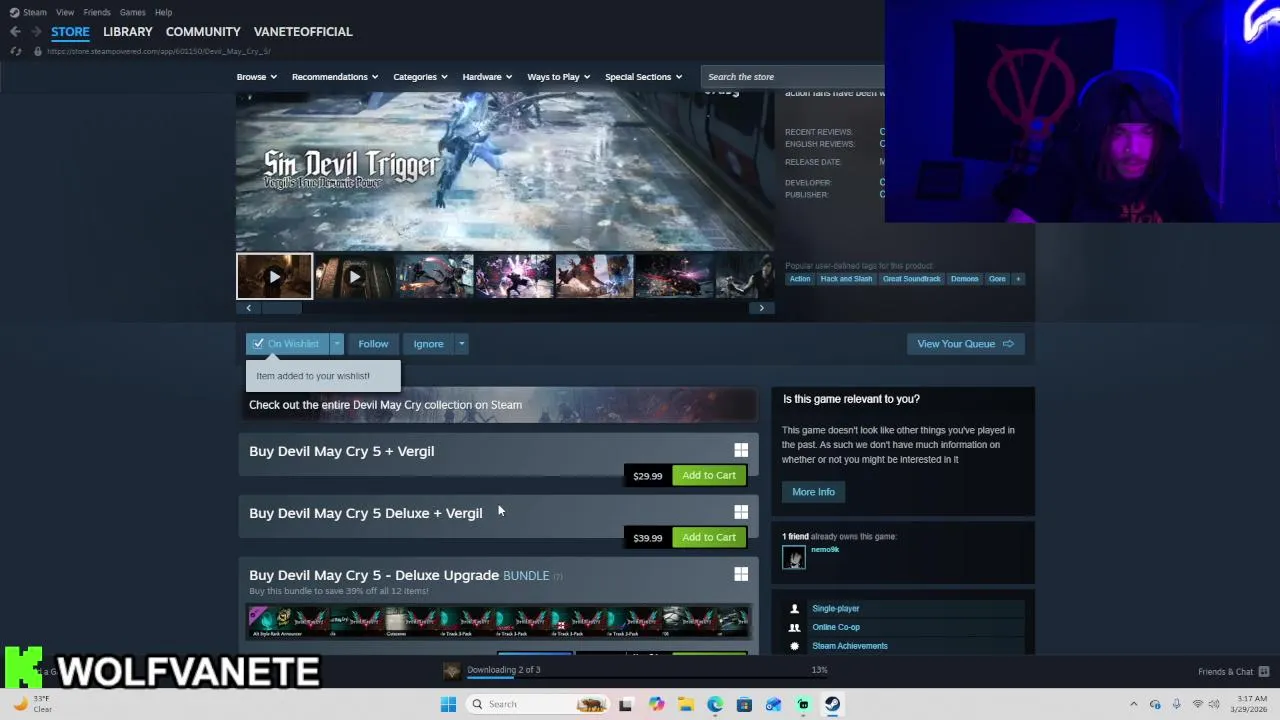Toggle the On Wishlist checkbox button

coord(288,344)
